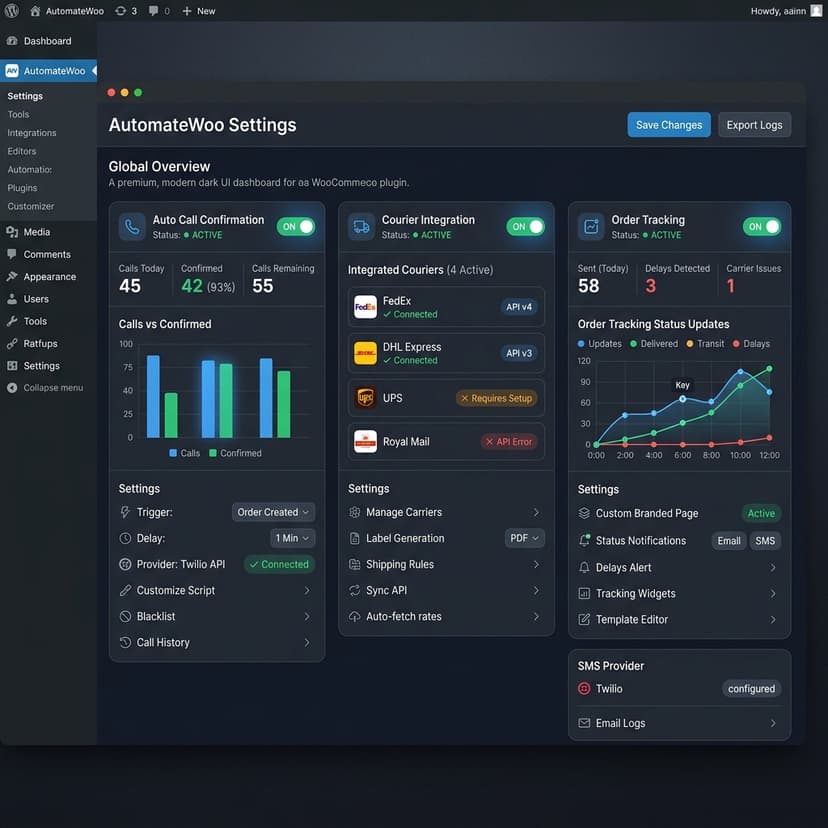
Task: Open the AutomateWoo home icon
Action: coord(35,11)
